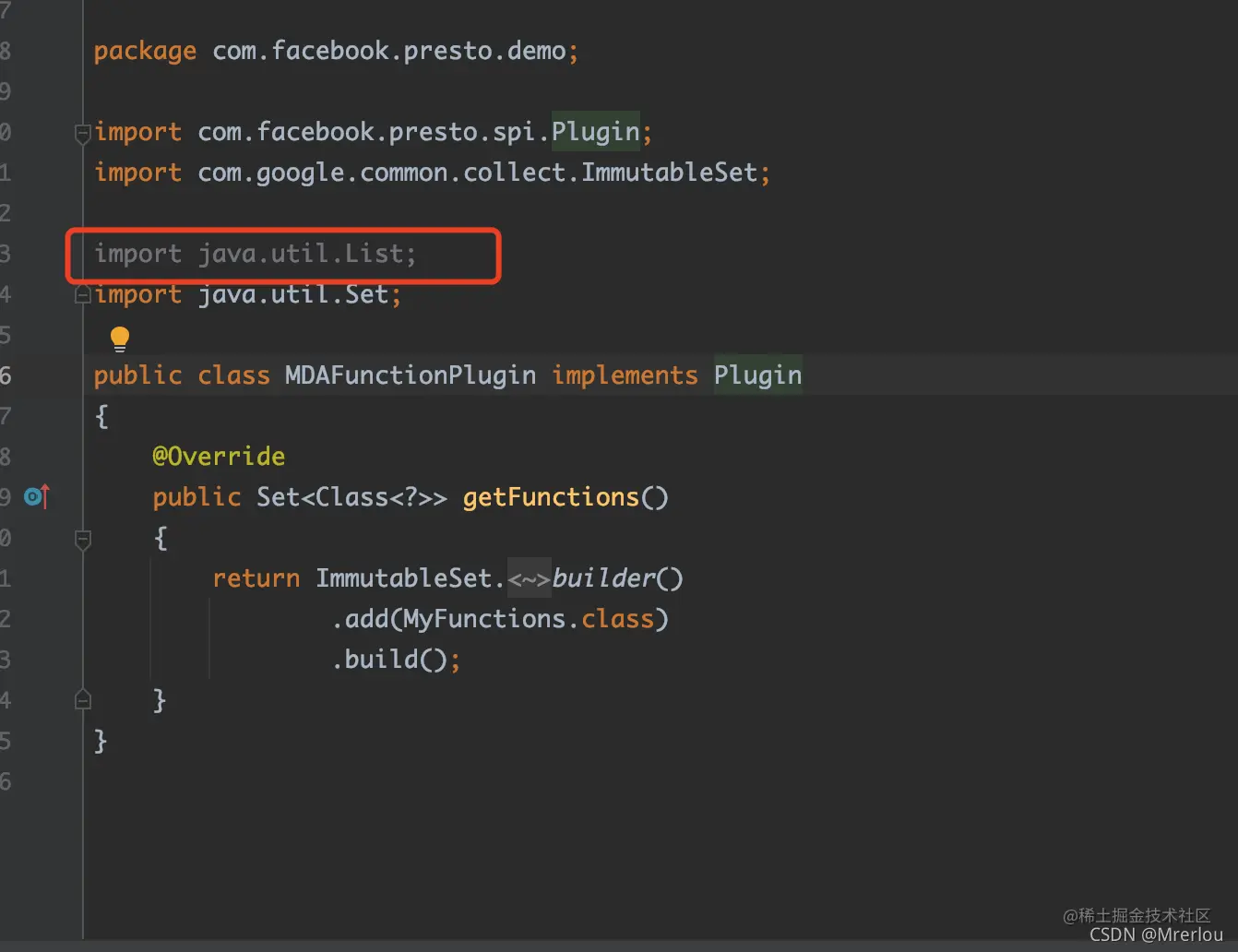
Task: Click Set in import java.util.Set
Action: 366,294
